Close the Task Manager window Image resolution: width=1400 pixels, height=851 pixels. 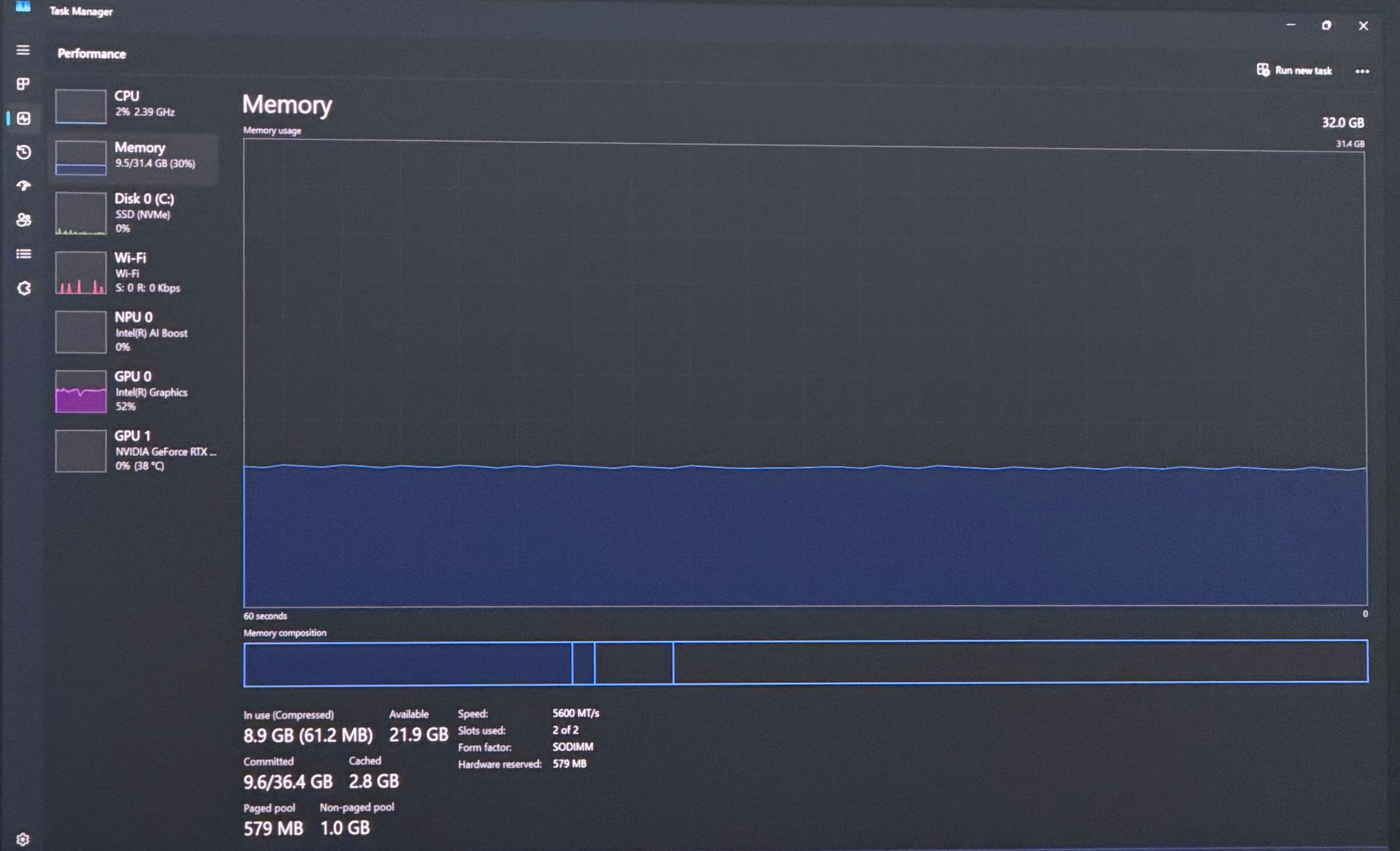pos(1363,26)
